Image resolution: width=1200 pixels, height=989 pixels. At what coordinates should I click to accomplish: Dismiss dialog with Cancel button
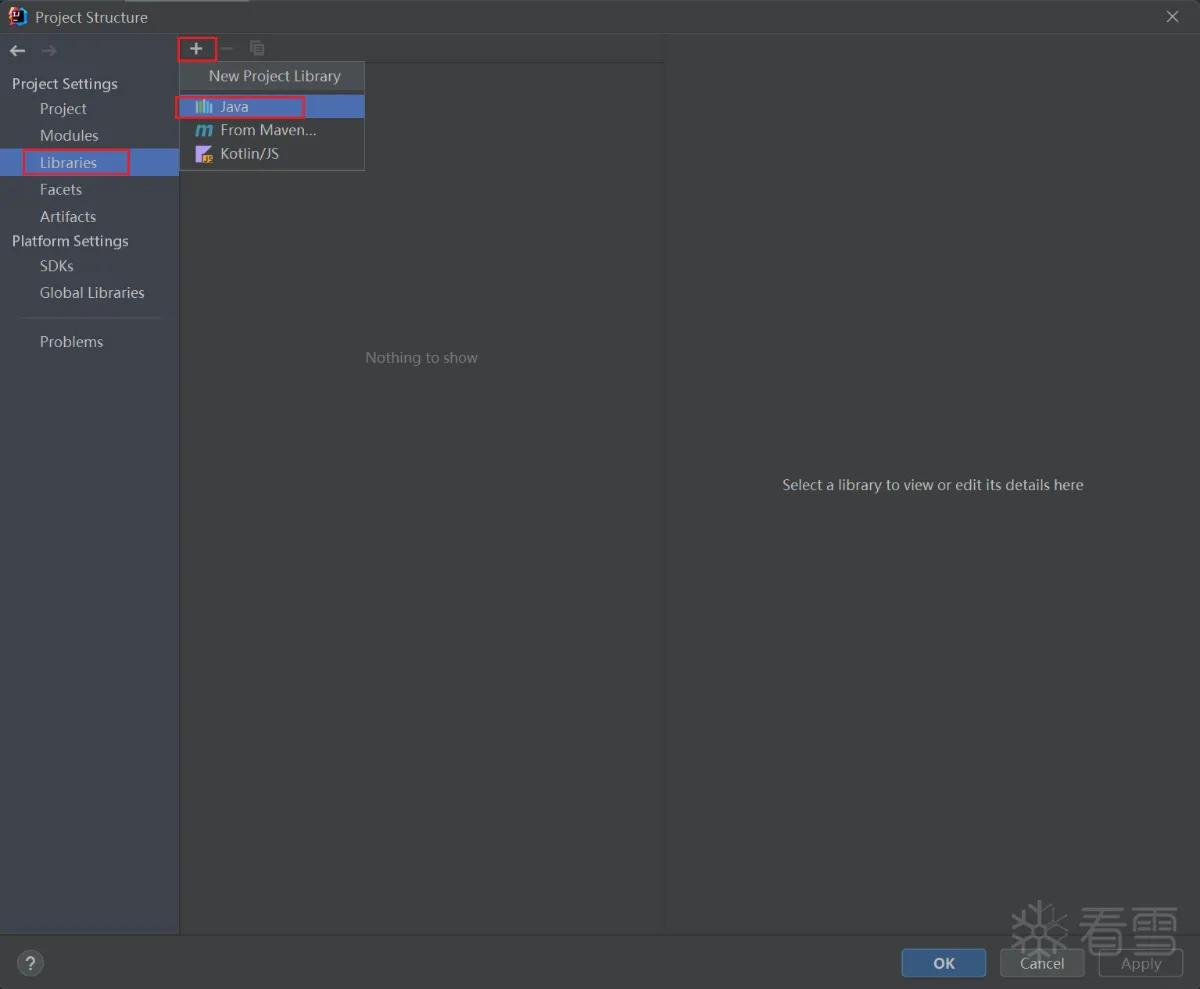pos(1042,963)
